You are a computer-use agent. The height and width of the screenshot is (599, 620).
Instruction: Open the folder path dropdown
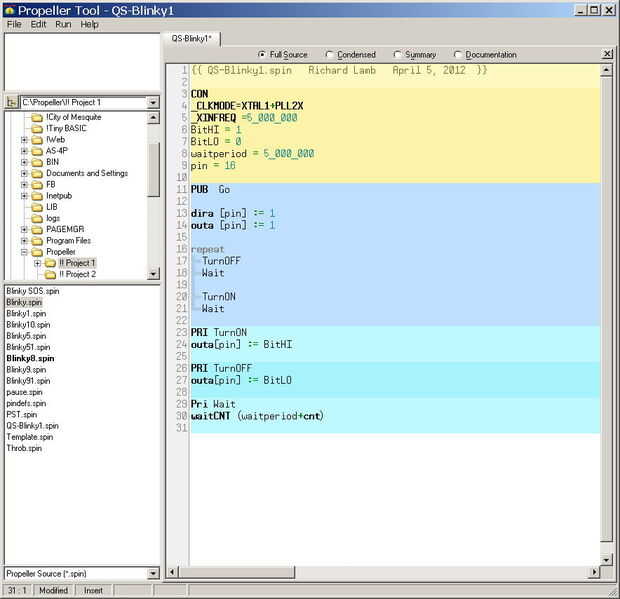tap(153, 102)
